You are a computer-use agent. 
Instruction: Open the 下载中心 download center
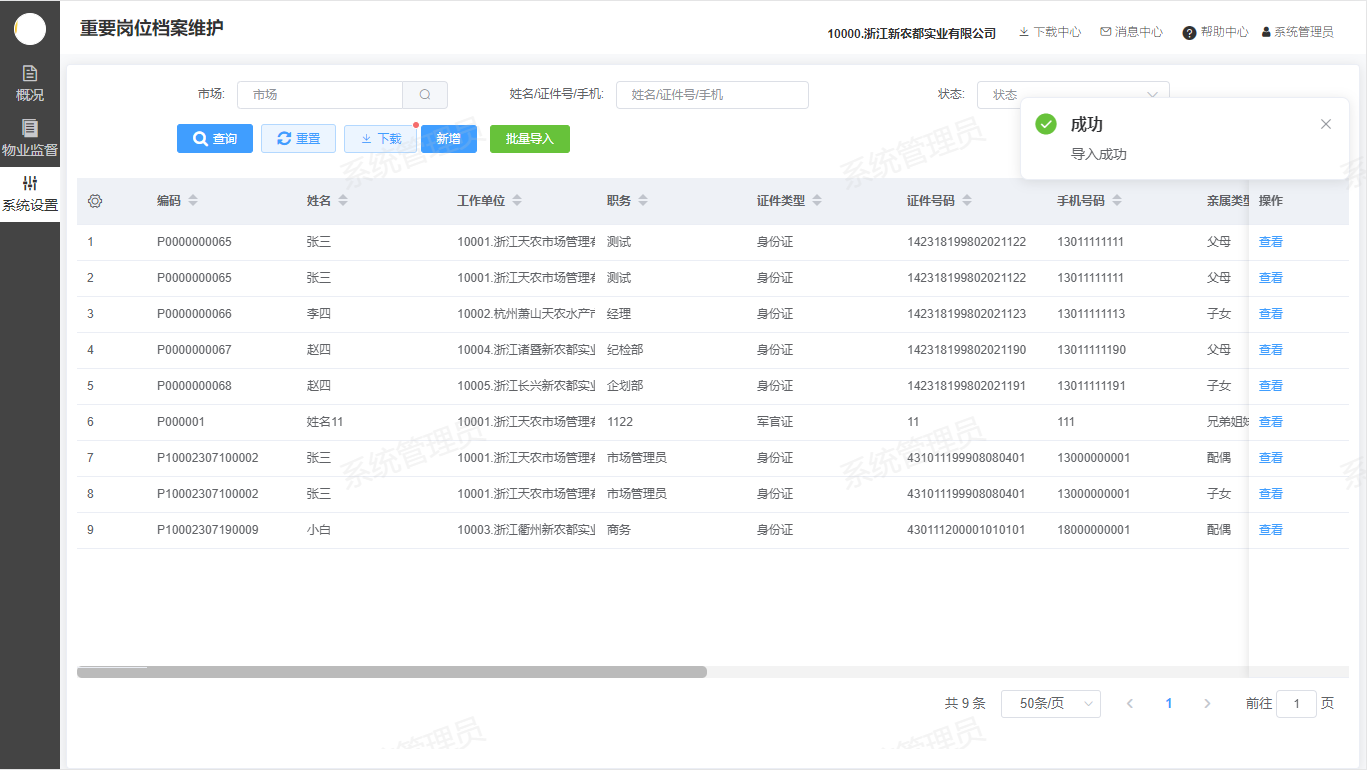(1049, 32)
